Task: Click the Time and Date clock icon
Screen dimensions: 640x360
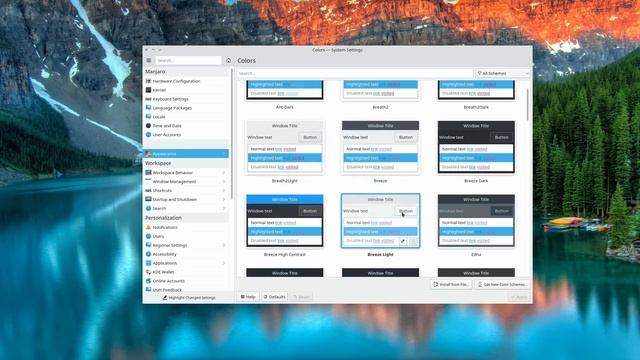Action: point(148,126)
